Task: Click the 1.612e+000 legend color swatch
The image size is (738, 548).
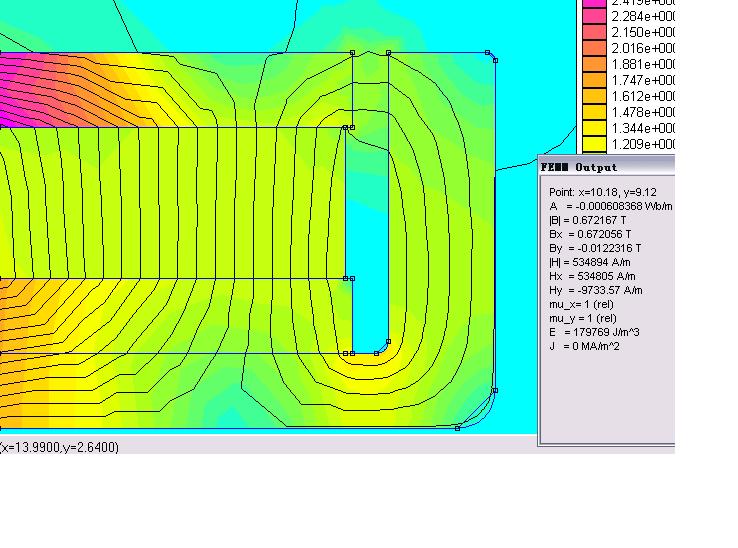Action: click(x=594, y=96)
